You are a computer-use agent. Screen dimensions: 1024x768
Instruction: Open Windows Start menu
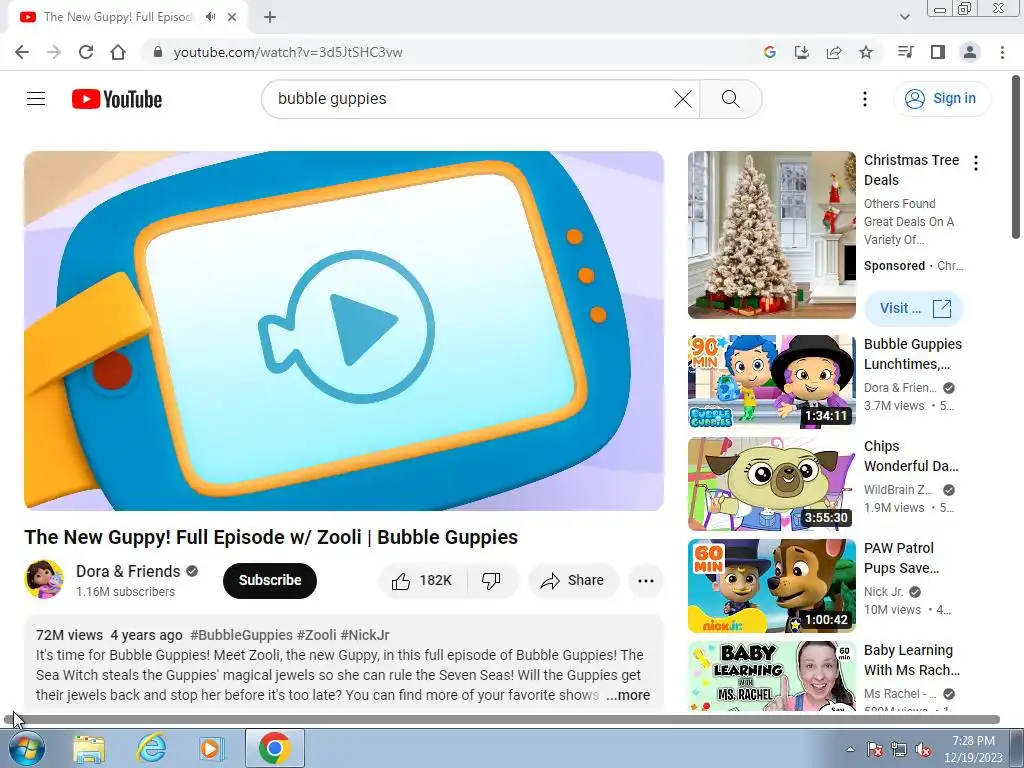click(25, 748)
